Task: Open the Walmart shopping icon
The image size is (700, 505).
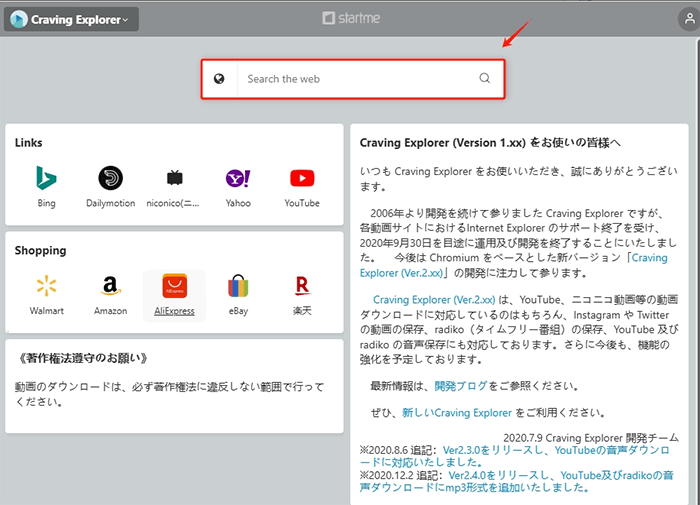Action: pos(46,286)
